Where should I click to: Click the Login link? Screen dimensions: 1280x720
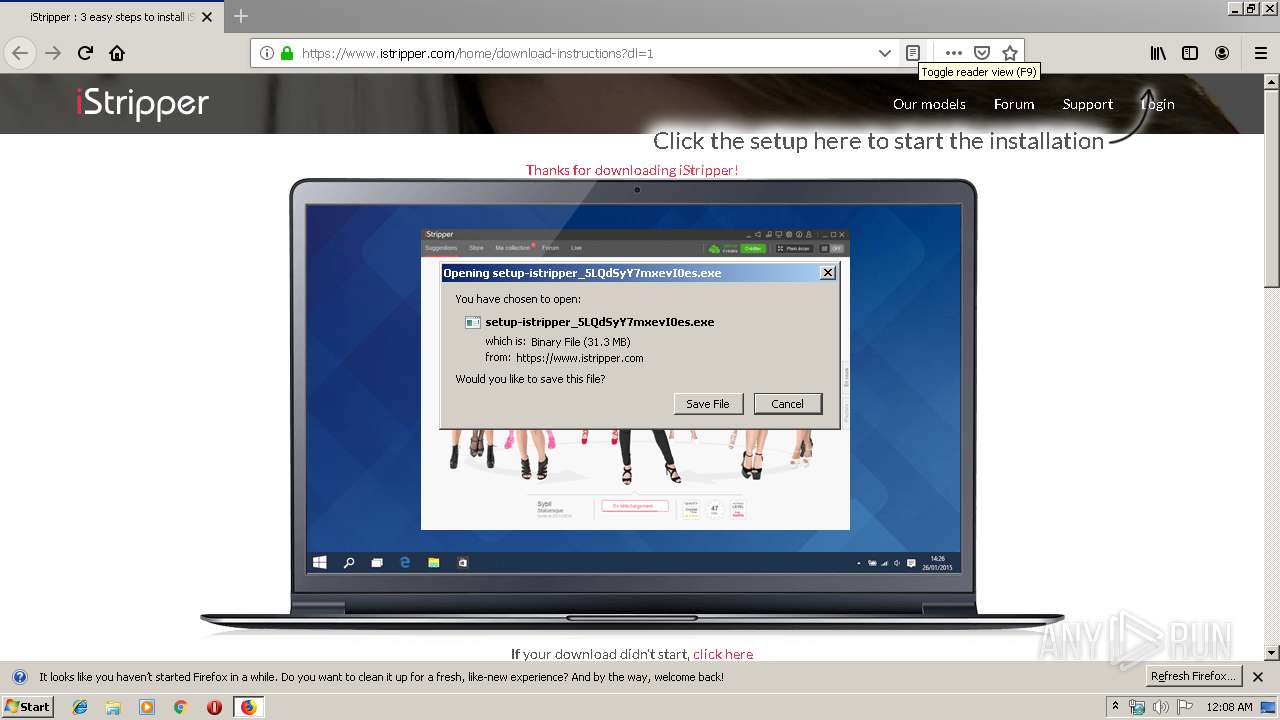[1158, 104]
